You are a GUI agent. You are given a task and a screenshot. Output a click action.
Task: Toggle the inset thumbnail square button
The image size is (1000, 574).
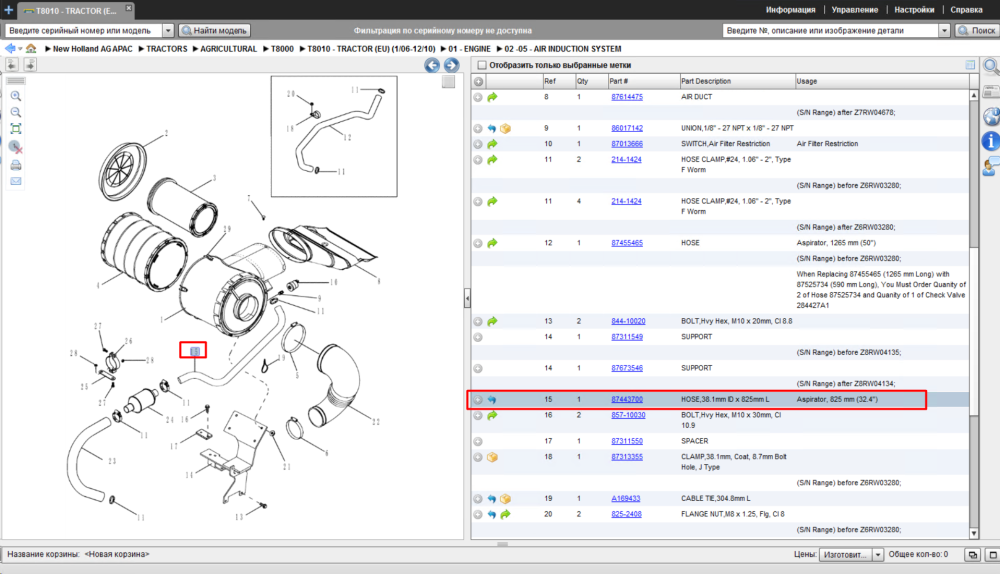[x=448, y=82]
